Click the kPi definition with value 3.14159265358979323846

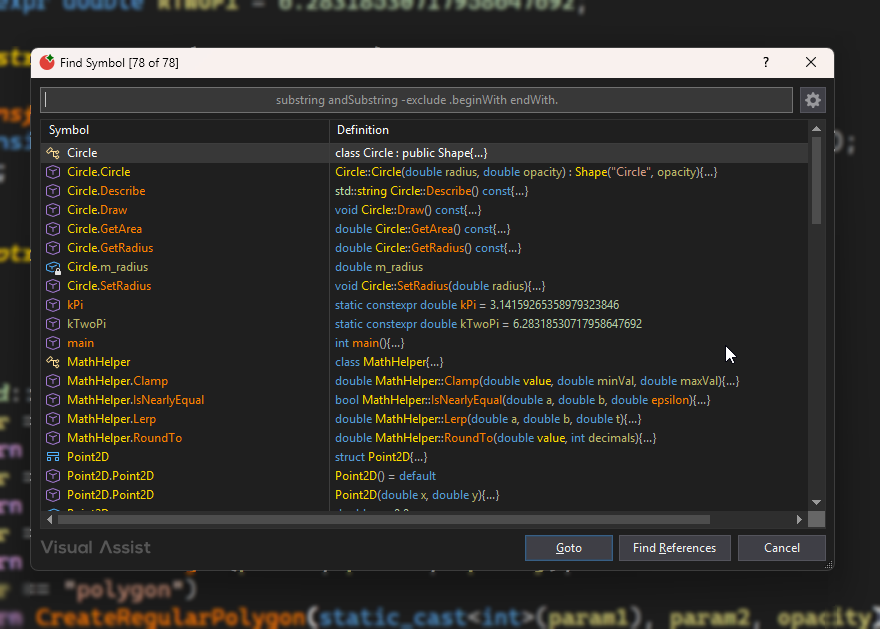(477, 305)
